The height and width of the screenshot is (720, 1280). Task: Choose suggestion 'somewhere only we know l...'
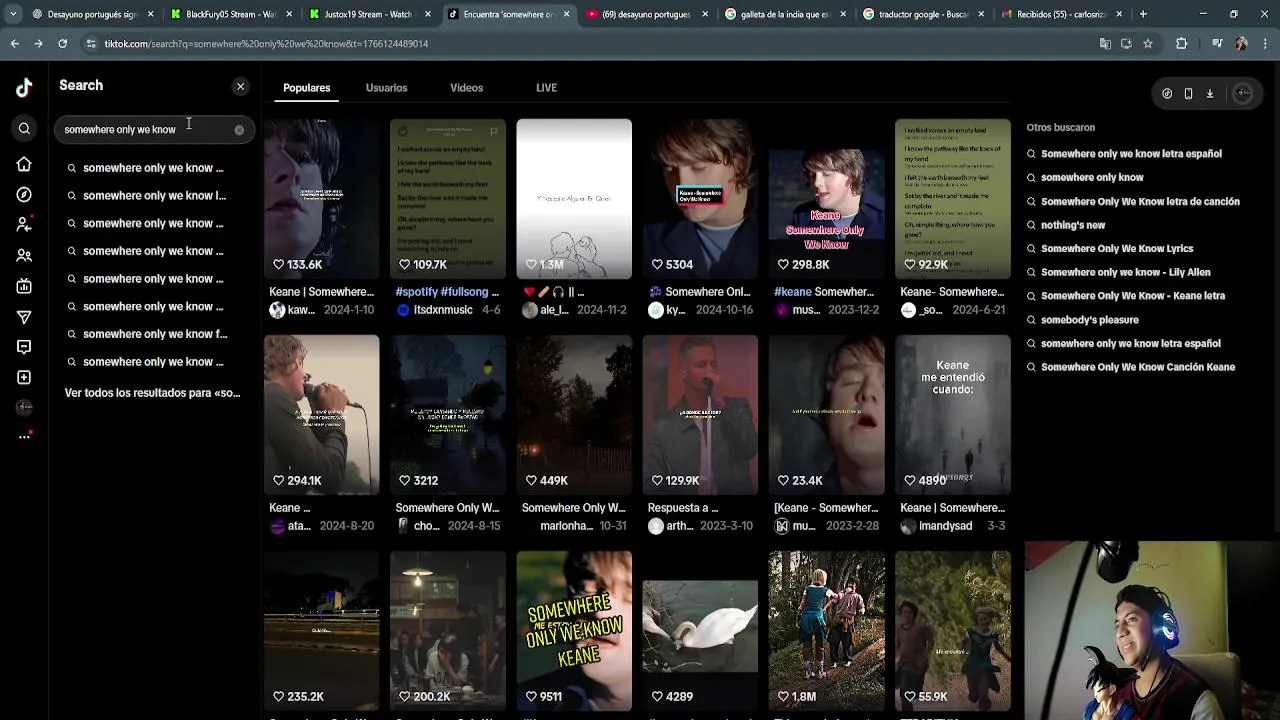154,196
